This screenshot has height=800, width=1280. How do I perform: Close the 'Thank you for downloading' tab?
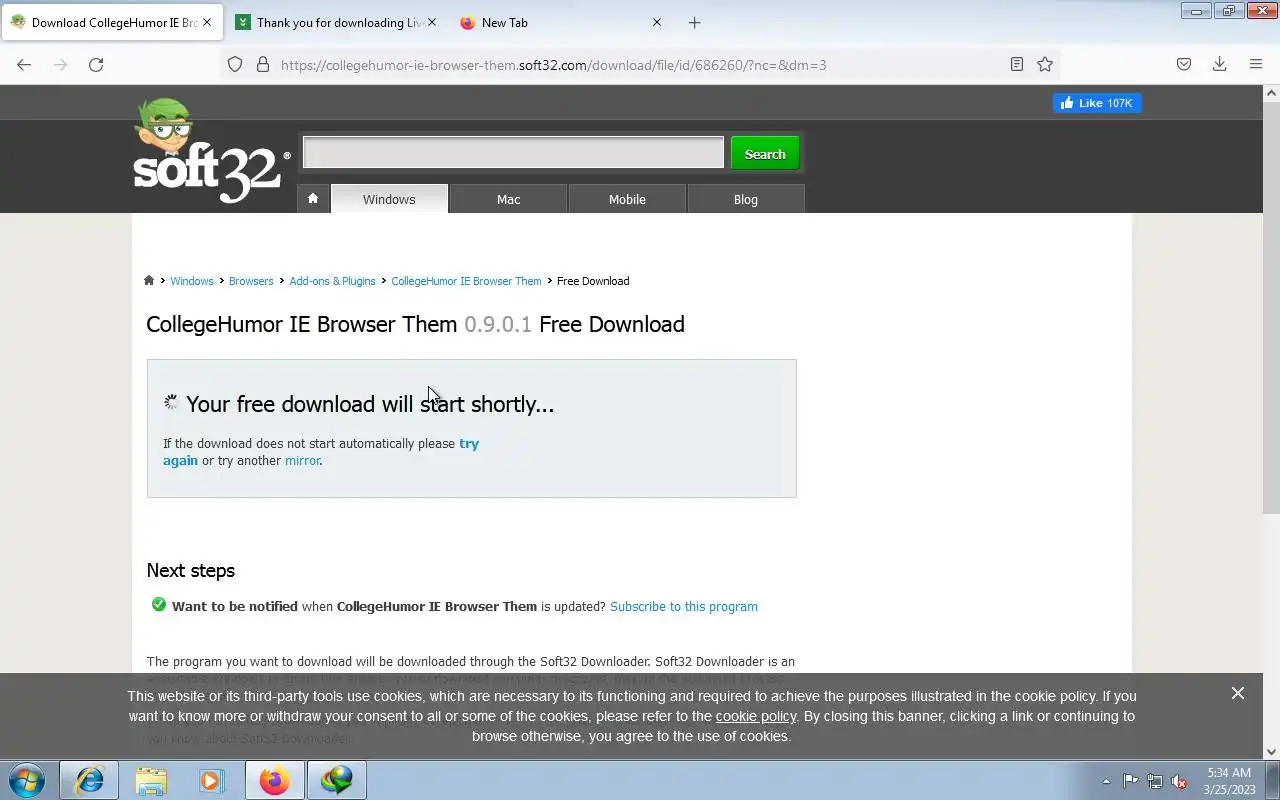[432, 22]
